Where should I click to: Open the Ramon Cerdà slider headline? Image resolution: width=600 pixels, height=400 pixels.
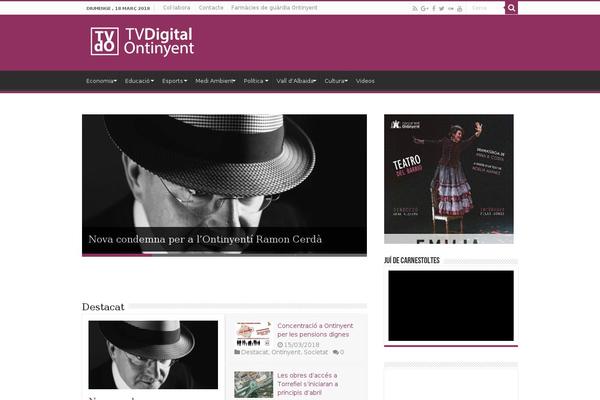[x=205, y=239]
